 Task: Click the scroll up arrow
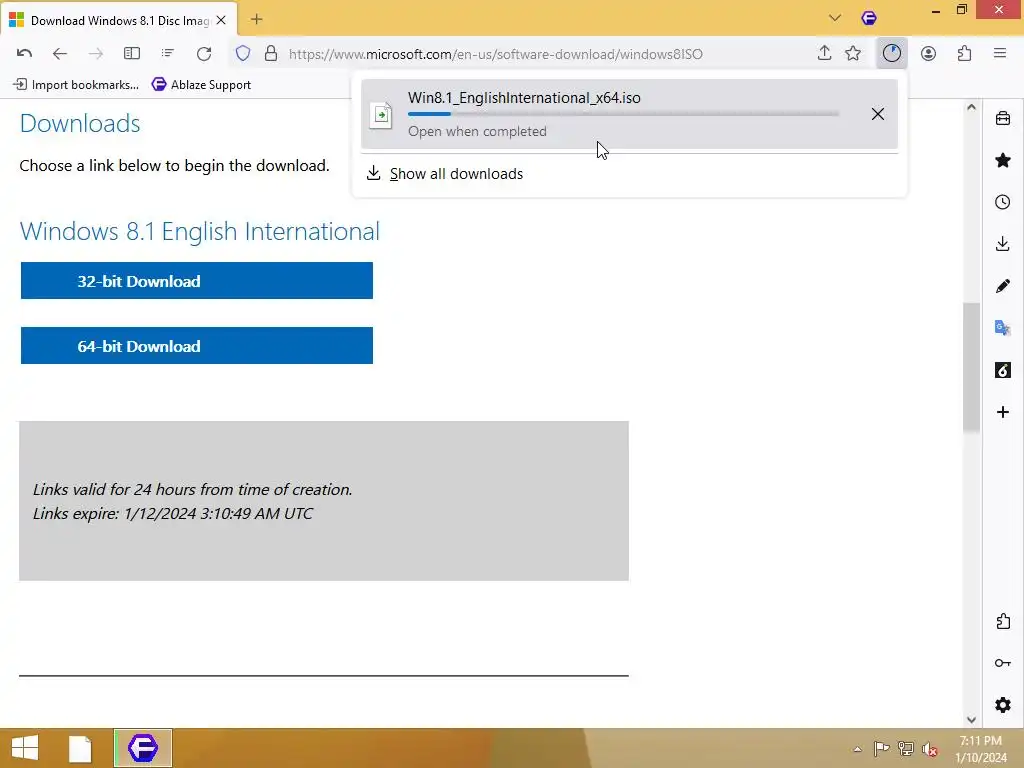(x=971, y=107)
